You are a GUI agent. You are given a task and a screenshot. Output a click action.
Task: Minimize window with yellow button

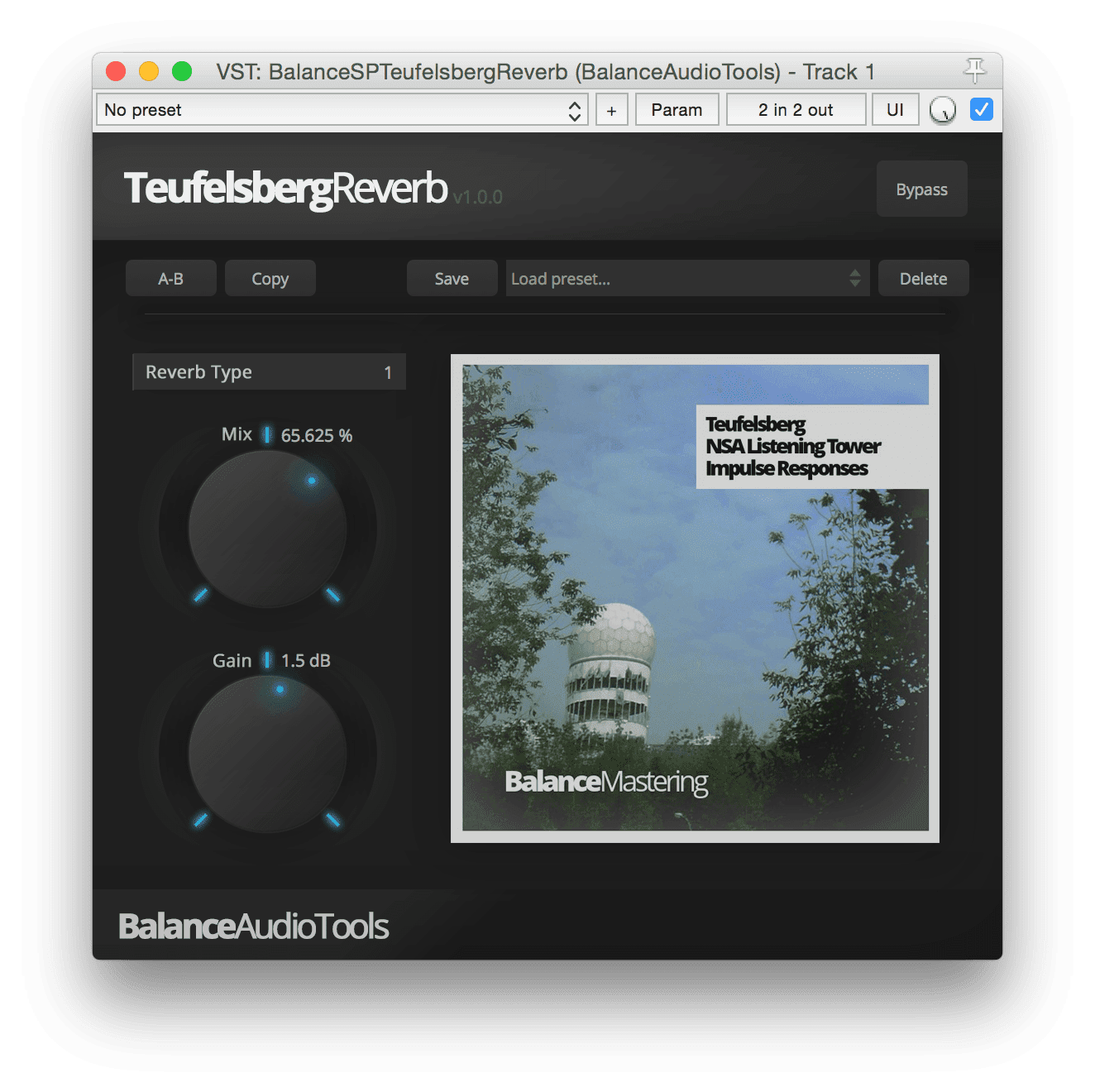pyautogui.click(x=149, y=72)
